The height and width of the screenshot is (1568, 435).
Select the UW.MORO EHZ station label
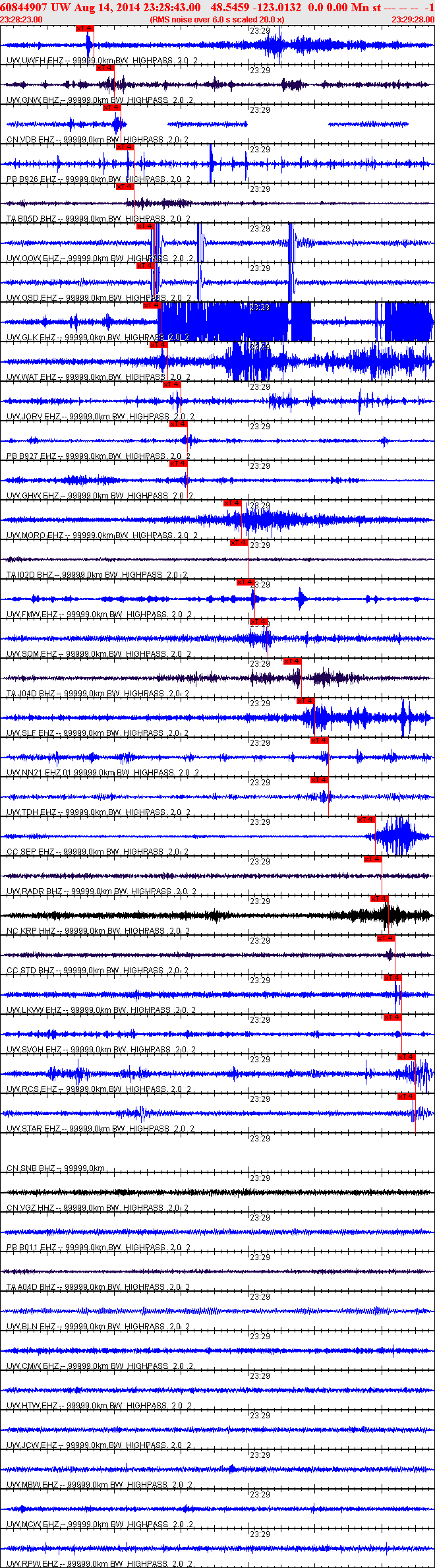click(x=35, y=535)
